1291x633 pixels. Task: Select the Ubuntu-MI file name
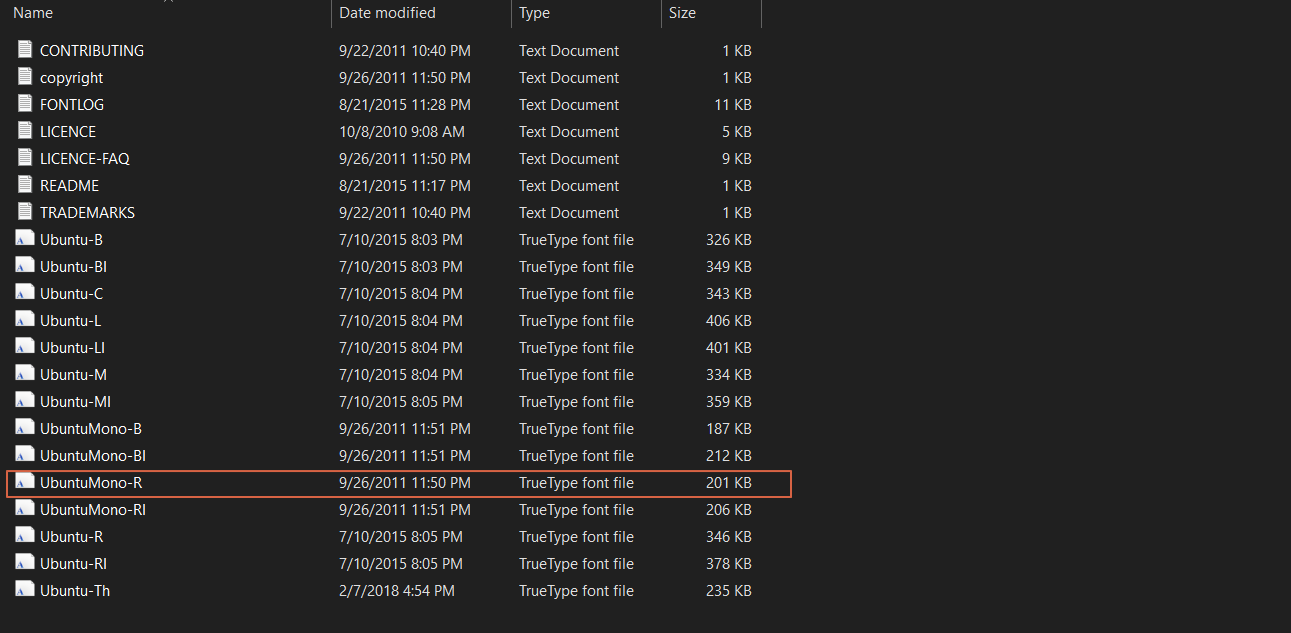click(x=75, y=401)
